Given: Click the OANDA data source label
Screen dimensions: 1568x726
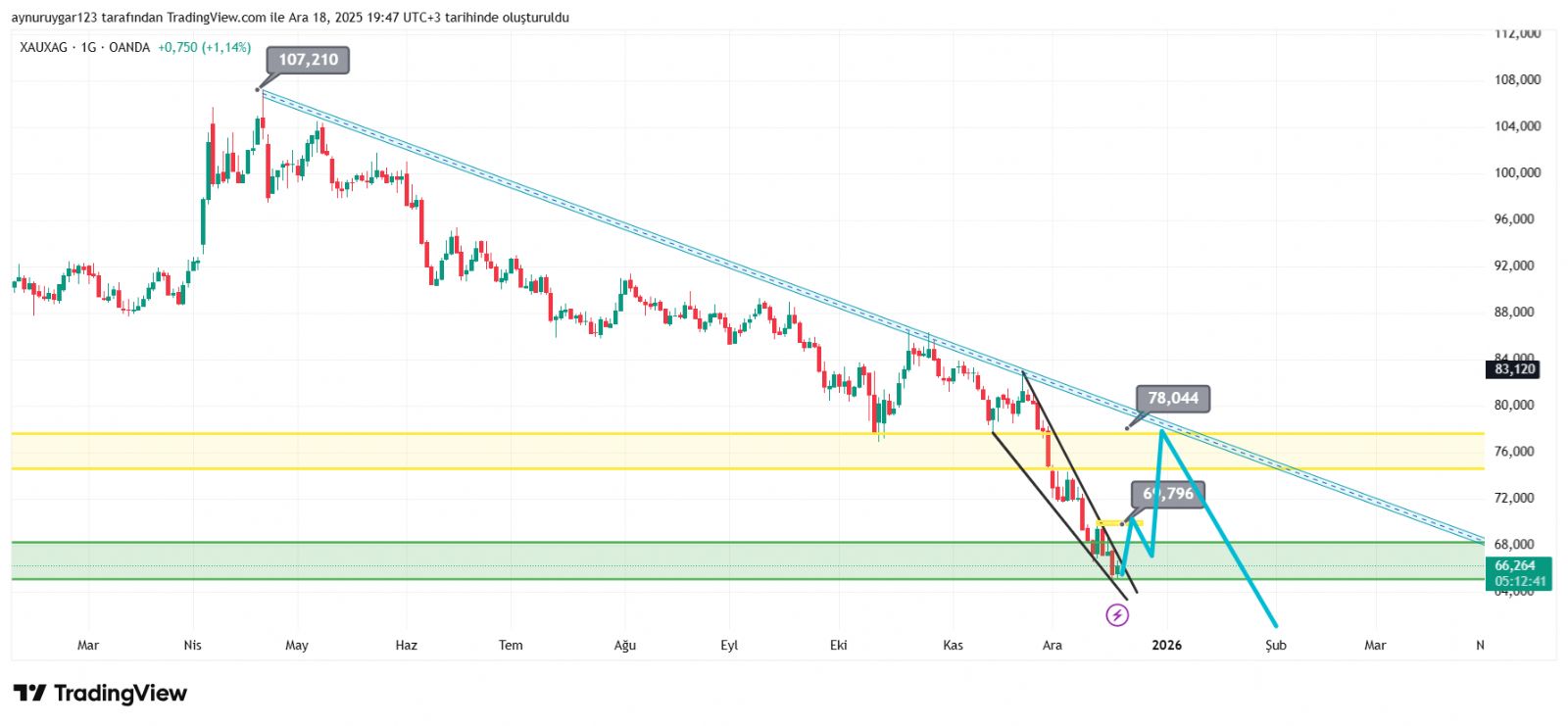Looking at the screenshot, I should click(129, 47).
